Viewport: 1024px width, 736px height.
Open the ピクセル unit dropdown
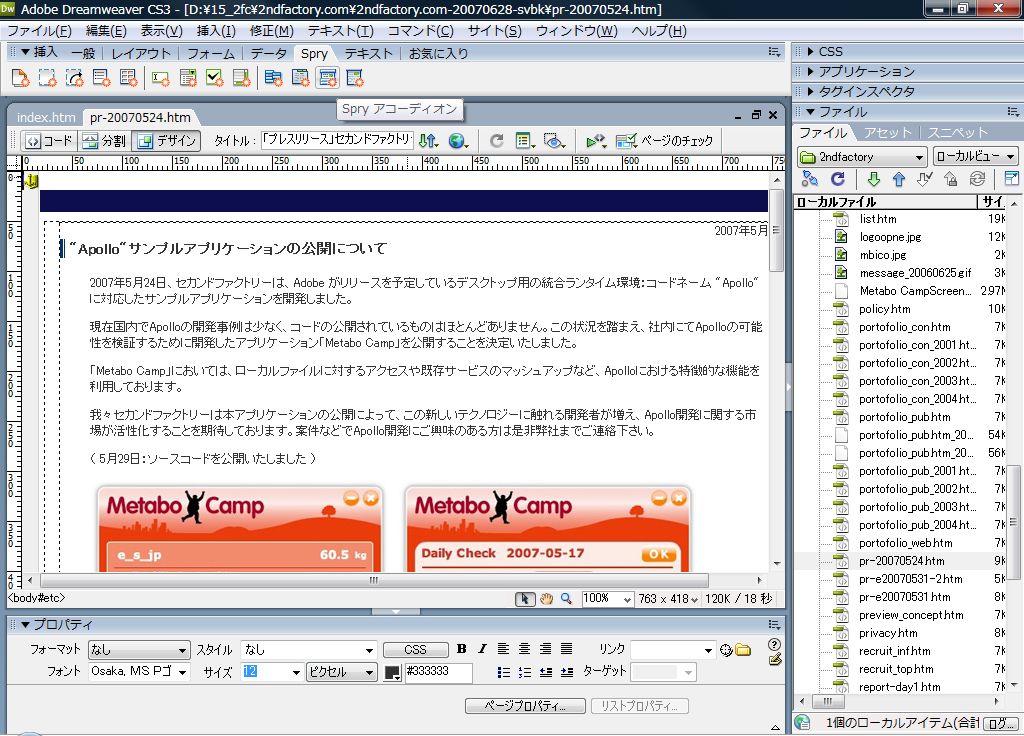tap(342, 672)
